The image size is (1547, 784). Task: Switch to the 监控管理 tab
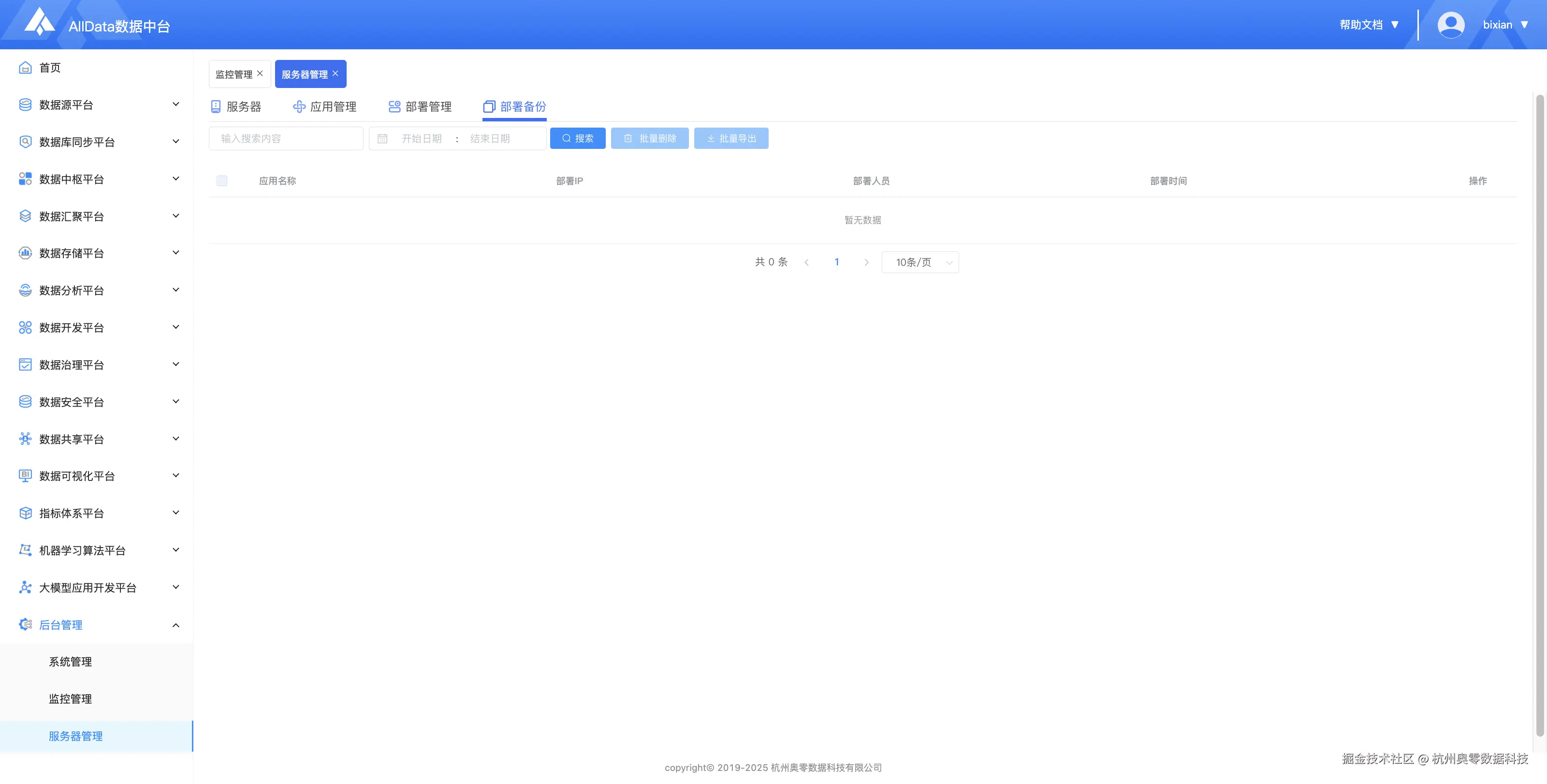pos(235,74)
